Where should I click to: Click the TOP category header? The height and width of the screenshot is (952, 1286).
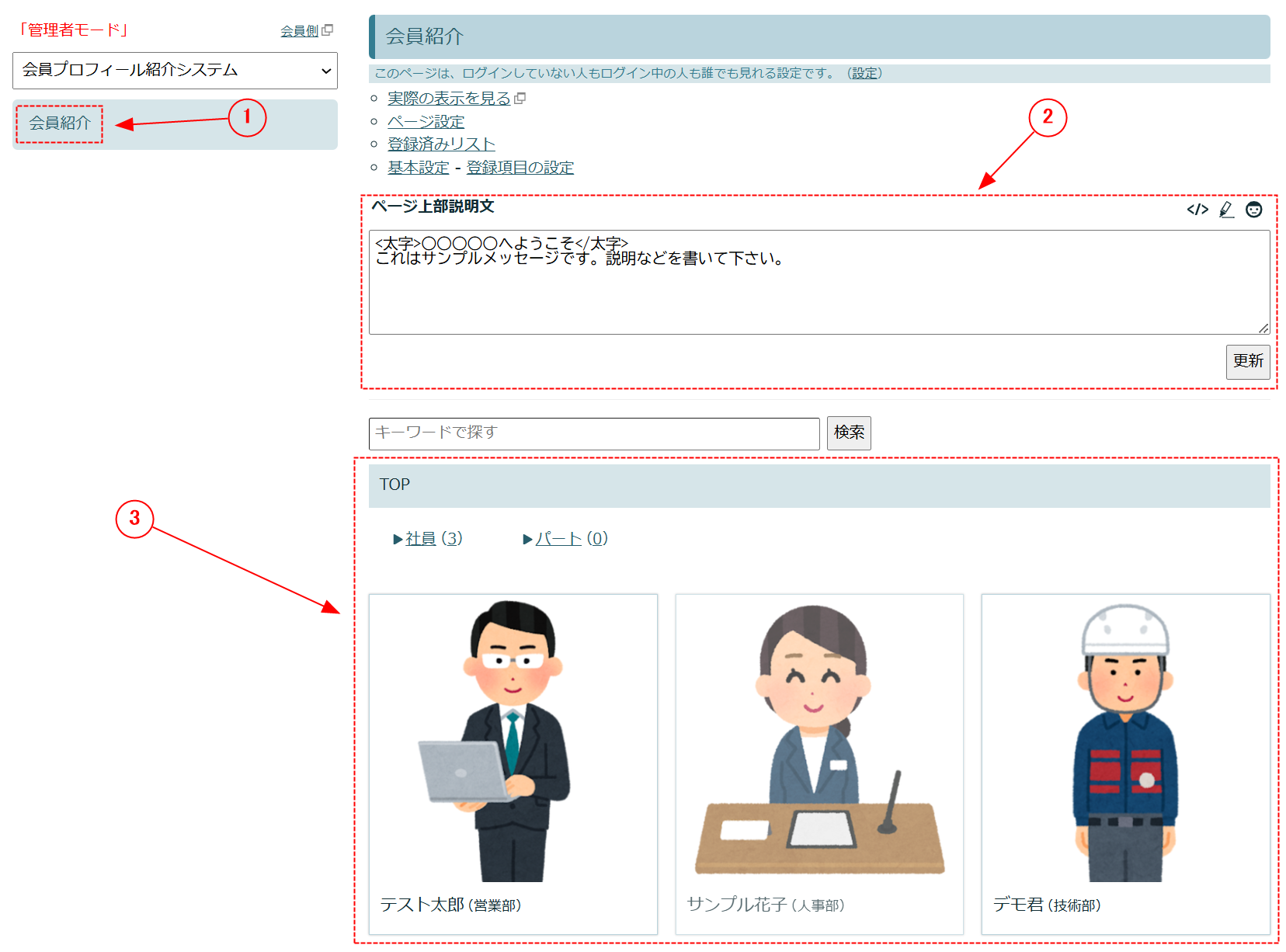pos(394,485)
